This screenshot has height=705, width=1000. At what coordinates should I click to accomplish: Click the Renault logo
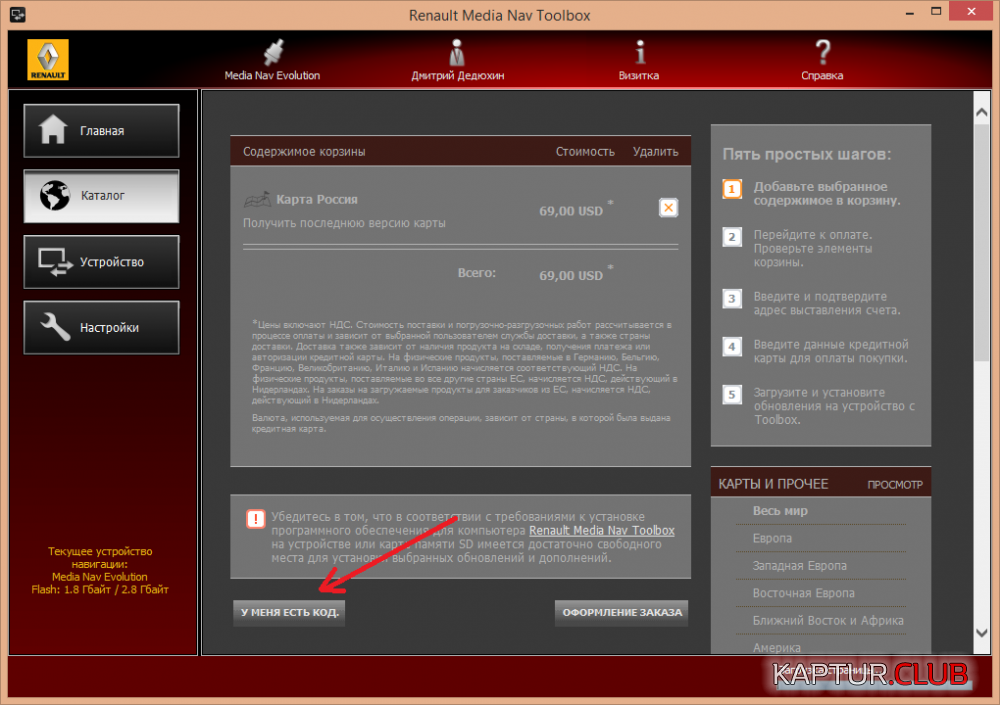[48, 60]
